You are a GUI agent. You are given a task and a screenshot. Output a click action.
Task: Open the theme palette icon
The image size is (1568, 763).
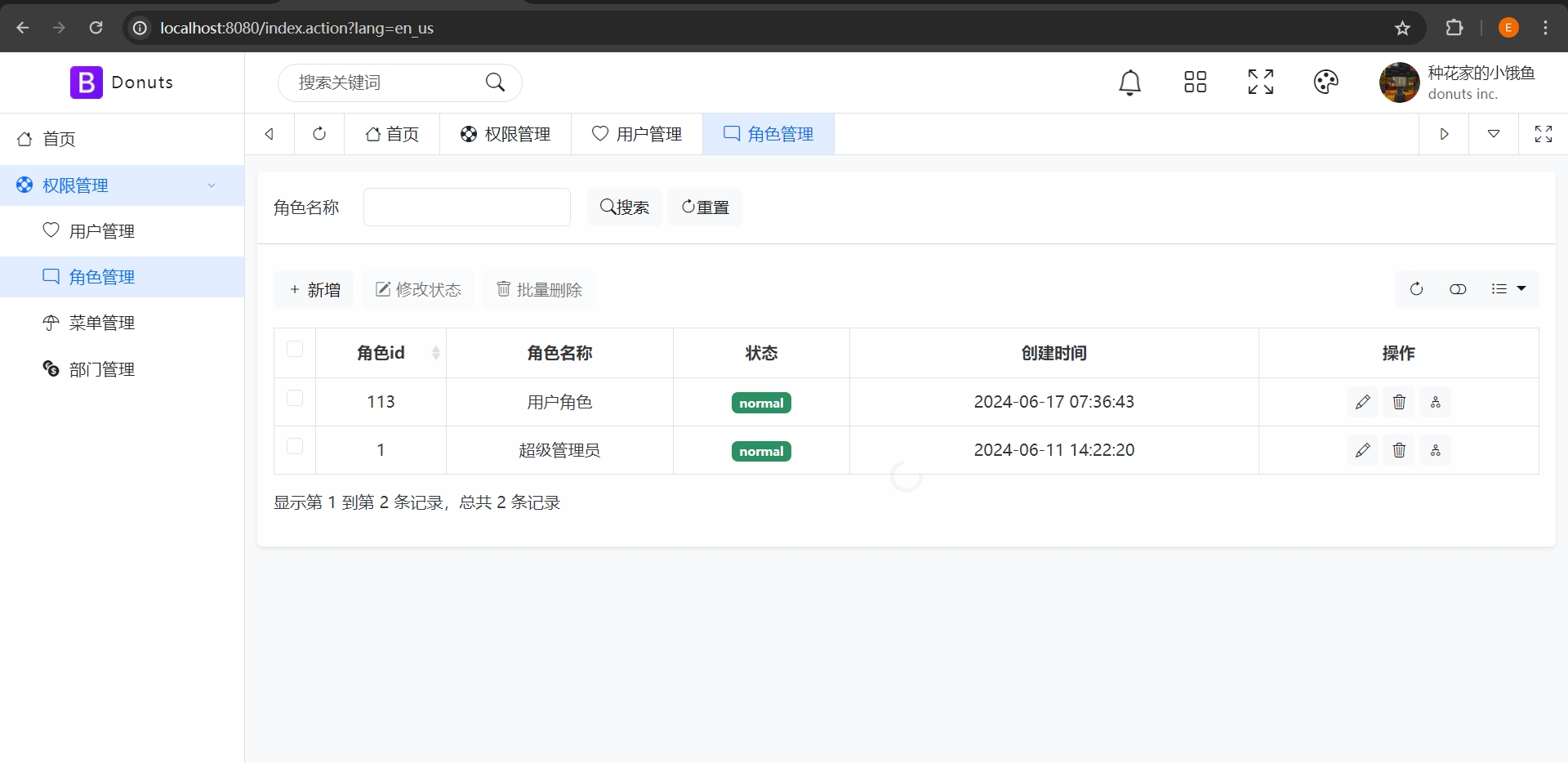pos(1325,83)
